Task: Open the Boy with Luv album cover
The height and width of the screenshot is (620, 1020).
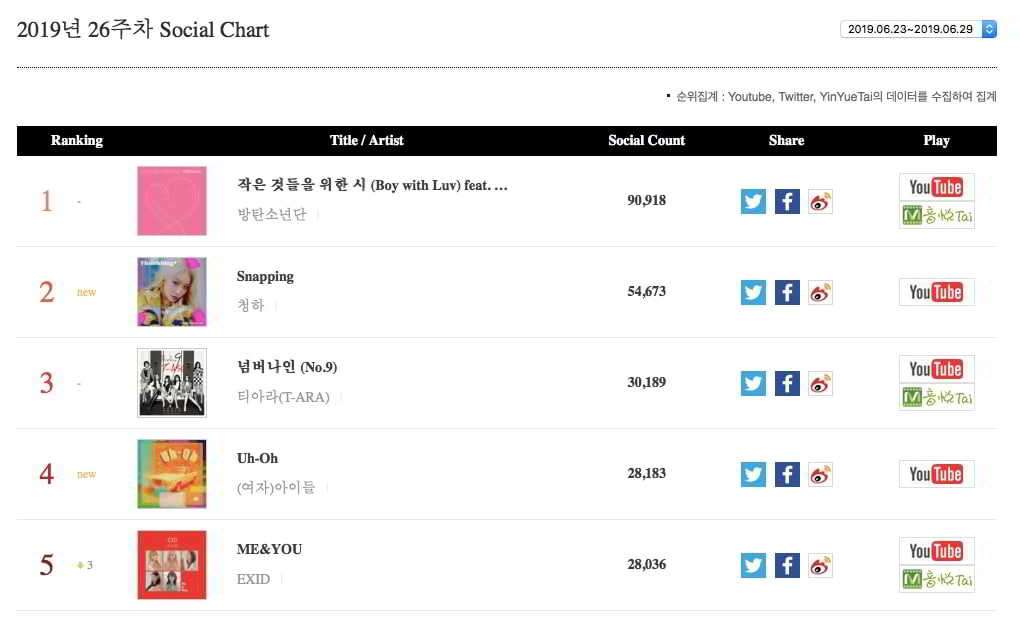Action: [172, 201]
